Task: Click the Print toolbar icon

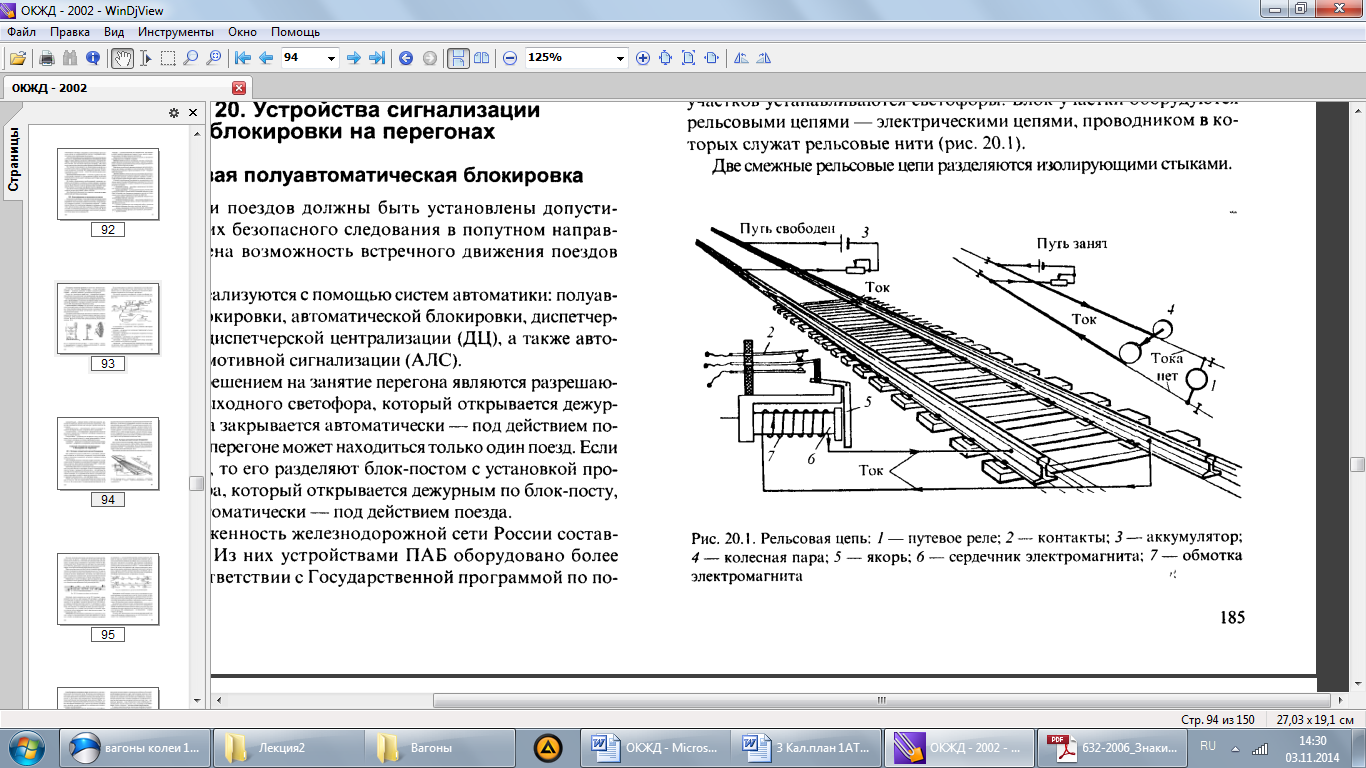Action: (x=46, y=58)
